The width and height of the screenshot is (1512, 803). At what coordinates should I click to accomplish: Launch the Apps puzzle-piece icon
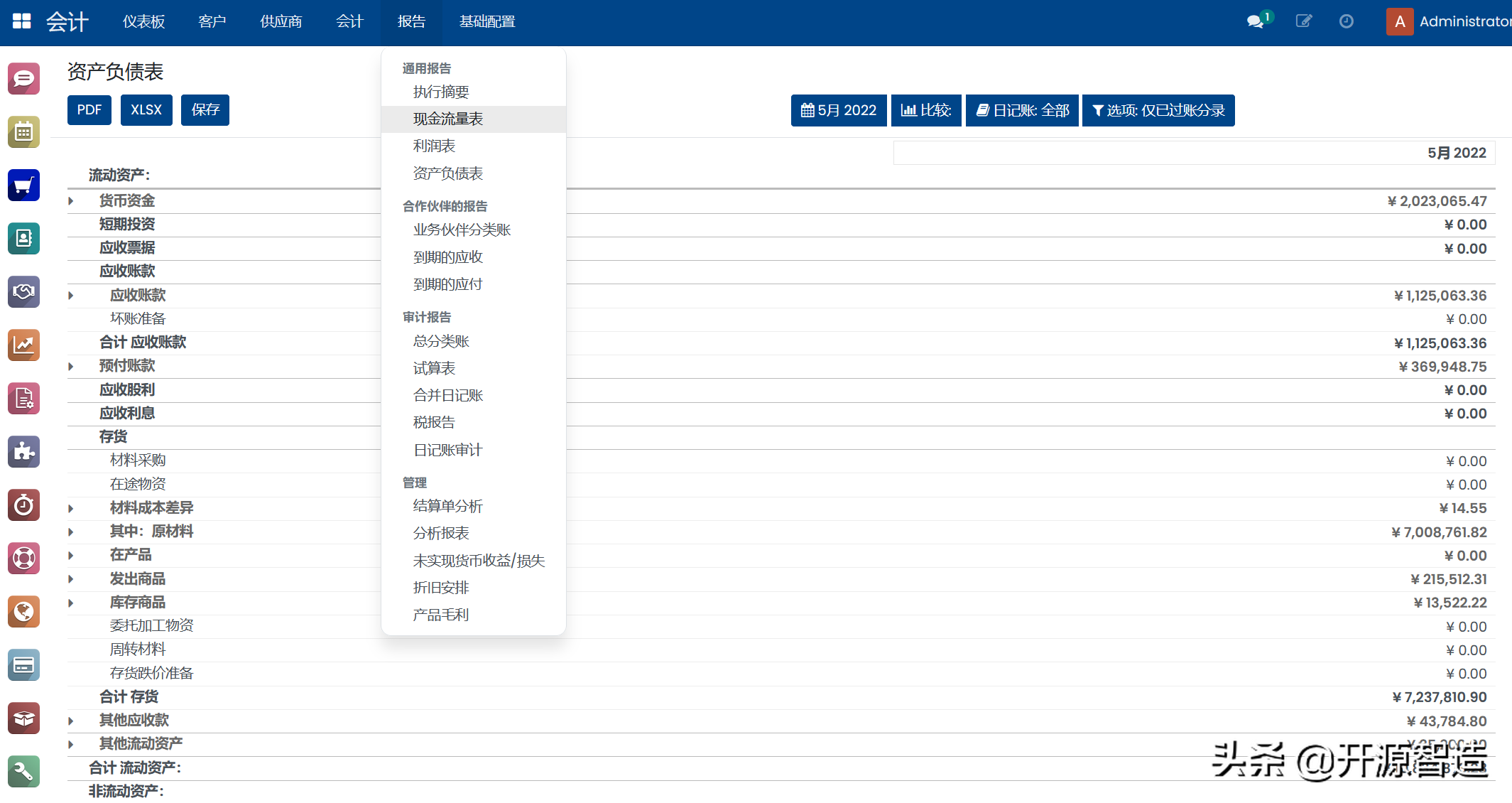[x=23, y=452]
